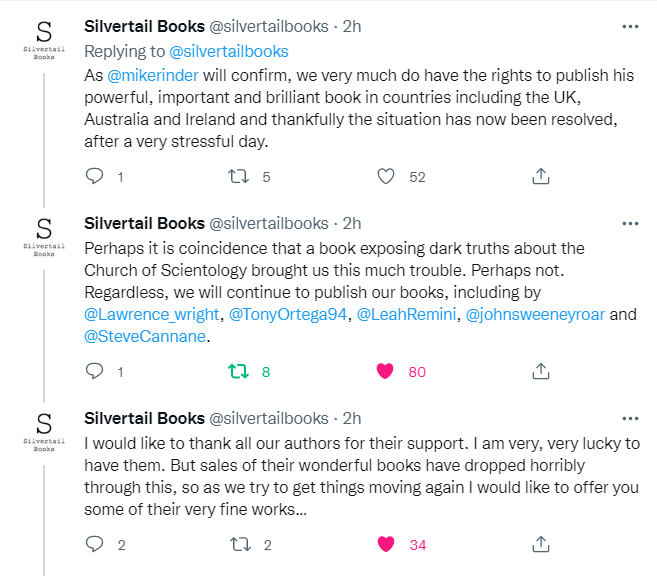This screenshot has height=581, width=657.
Task: Share the tweet about UK publishing rights
Action: pos(540,177)
